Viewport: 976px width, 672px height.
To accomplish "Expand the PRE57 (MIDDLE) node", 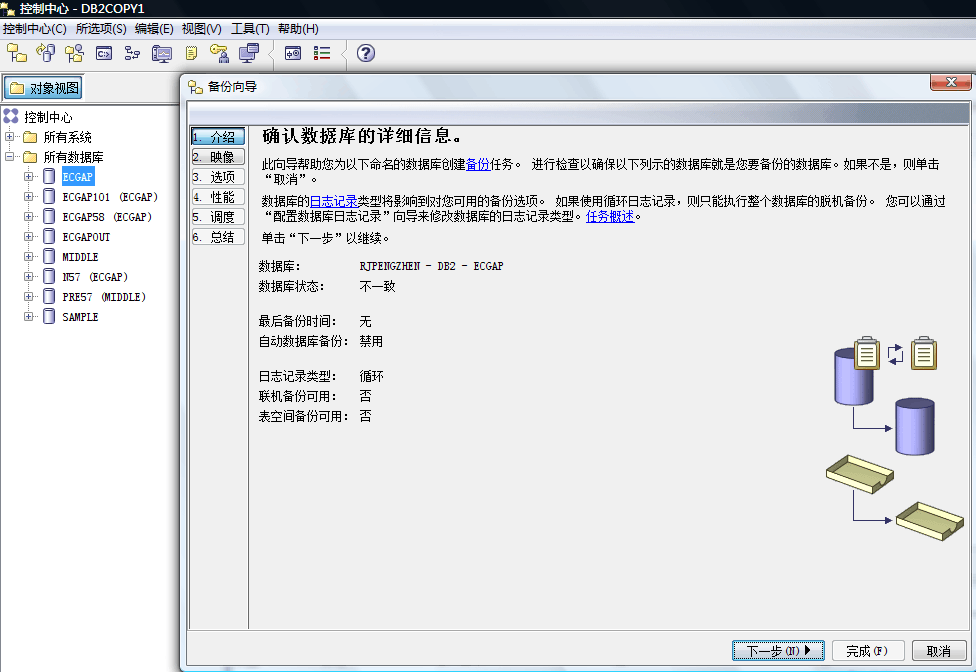I will point(28,296).
